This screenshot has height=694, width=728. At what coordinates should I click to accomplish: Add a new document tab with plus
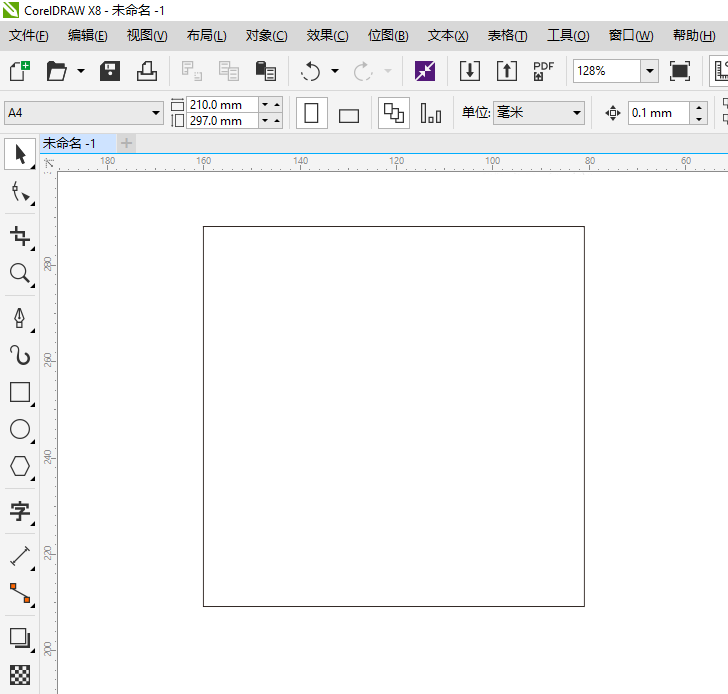[126, 143]
